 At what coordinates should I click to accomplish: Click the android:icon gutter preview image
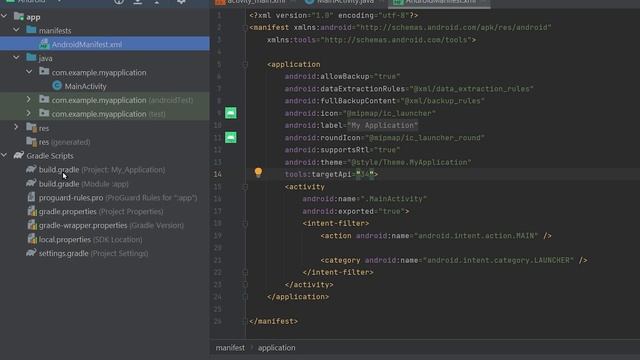tap(231, 113)
